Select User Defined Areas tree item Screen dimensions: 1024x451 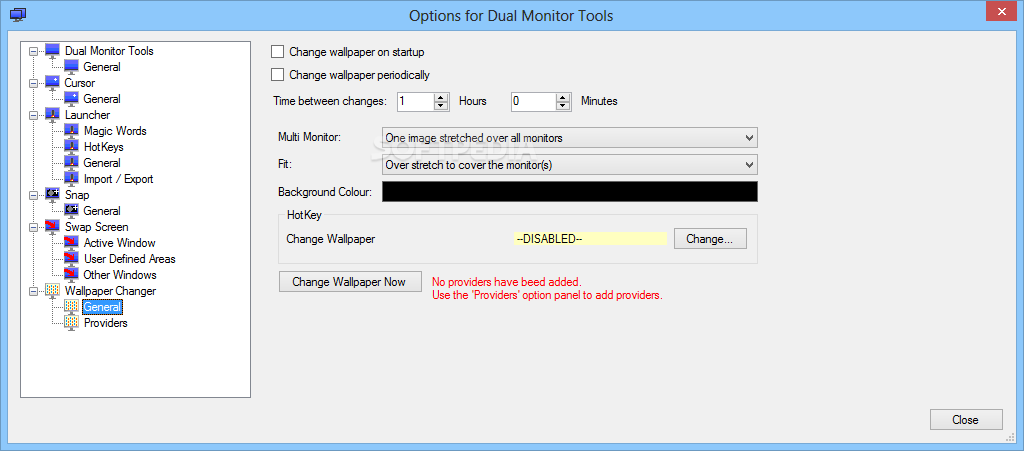(129, 258)
